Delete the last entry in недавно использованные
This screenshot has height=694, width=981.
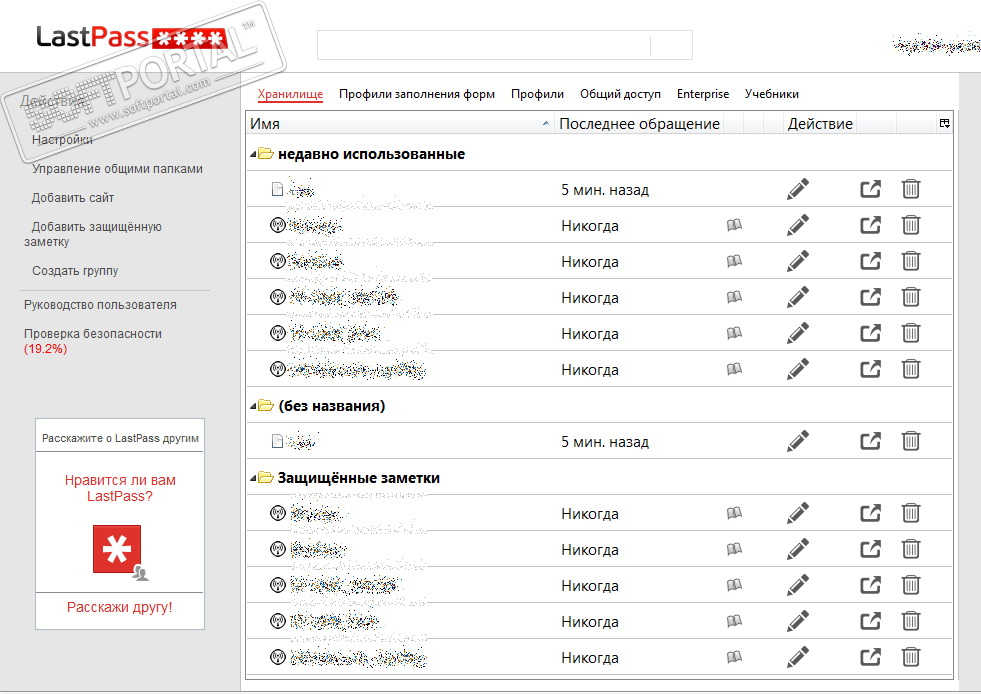(911, 369)
